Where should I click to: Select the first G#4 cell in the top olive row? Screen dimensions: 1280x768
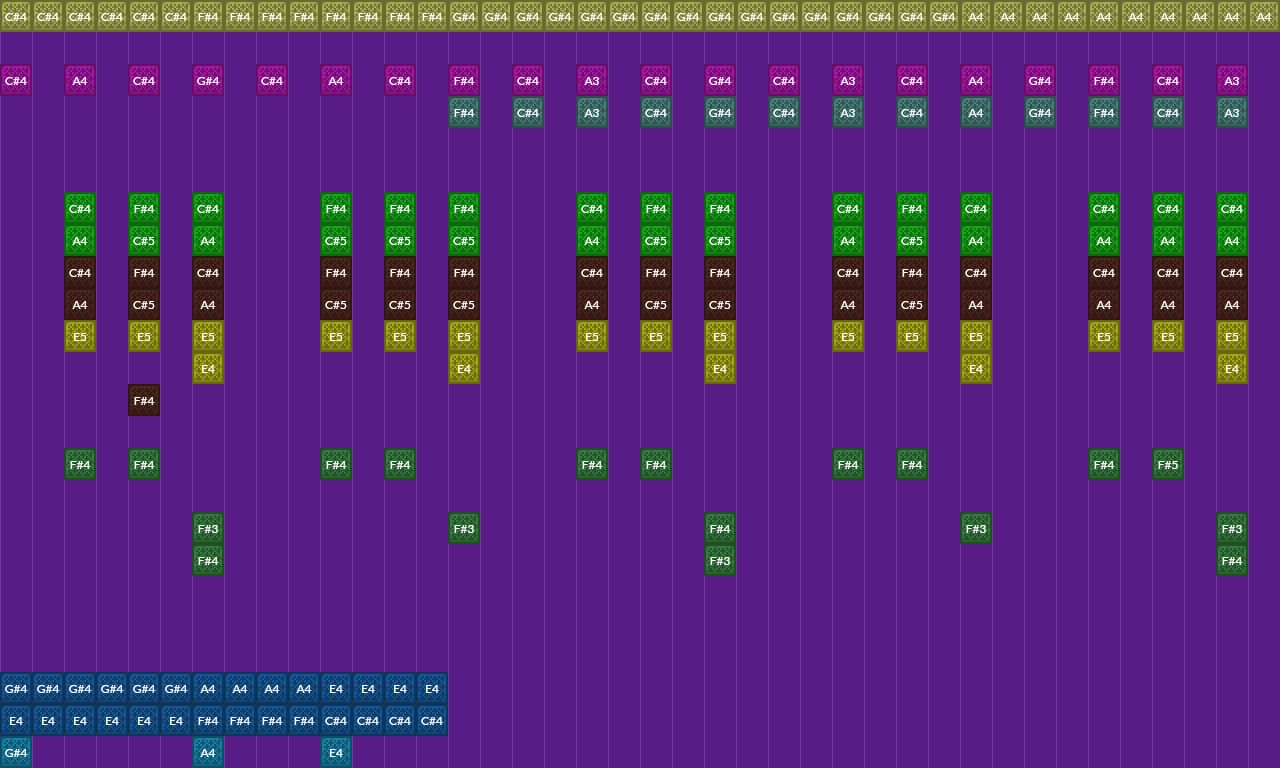pos(464,16)
